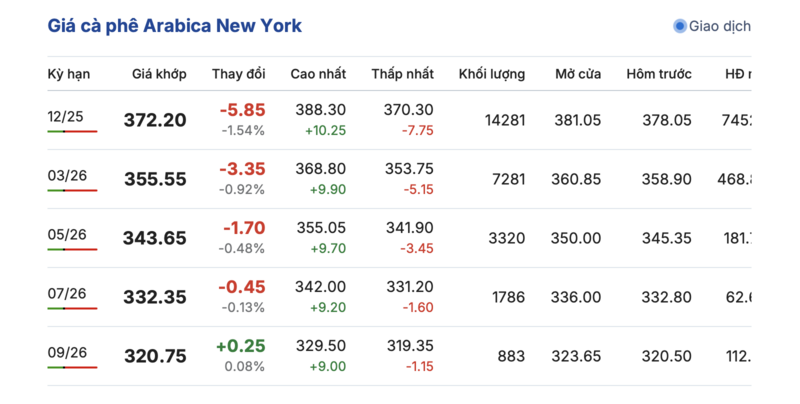Click the Mở cửa column header
The height and width of the screenshot is (404, 800).
pos(578,75)
